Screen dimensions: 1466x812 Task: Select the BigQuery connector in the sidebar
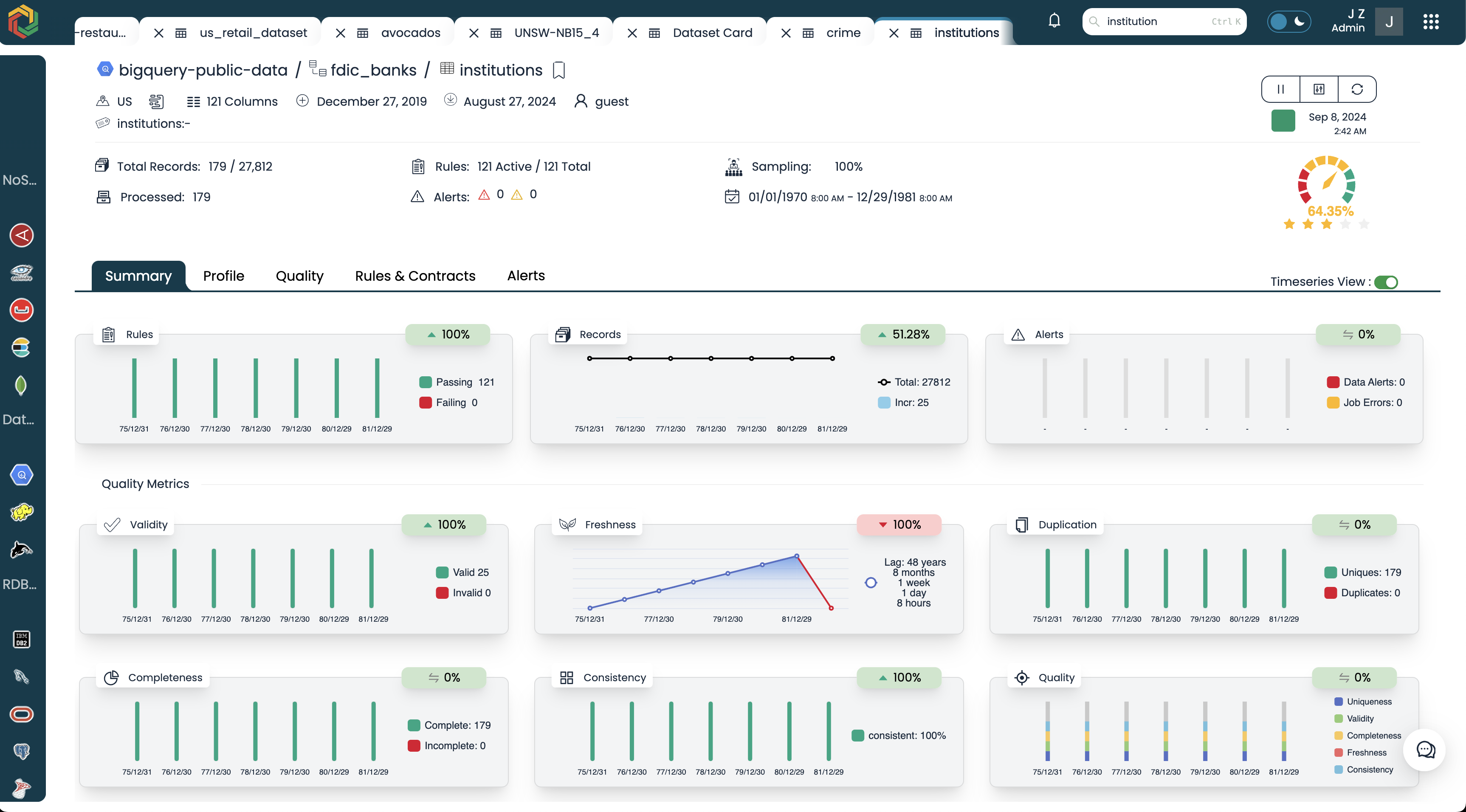22,474
